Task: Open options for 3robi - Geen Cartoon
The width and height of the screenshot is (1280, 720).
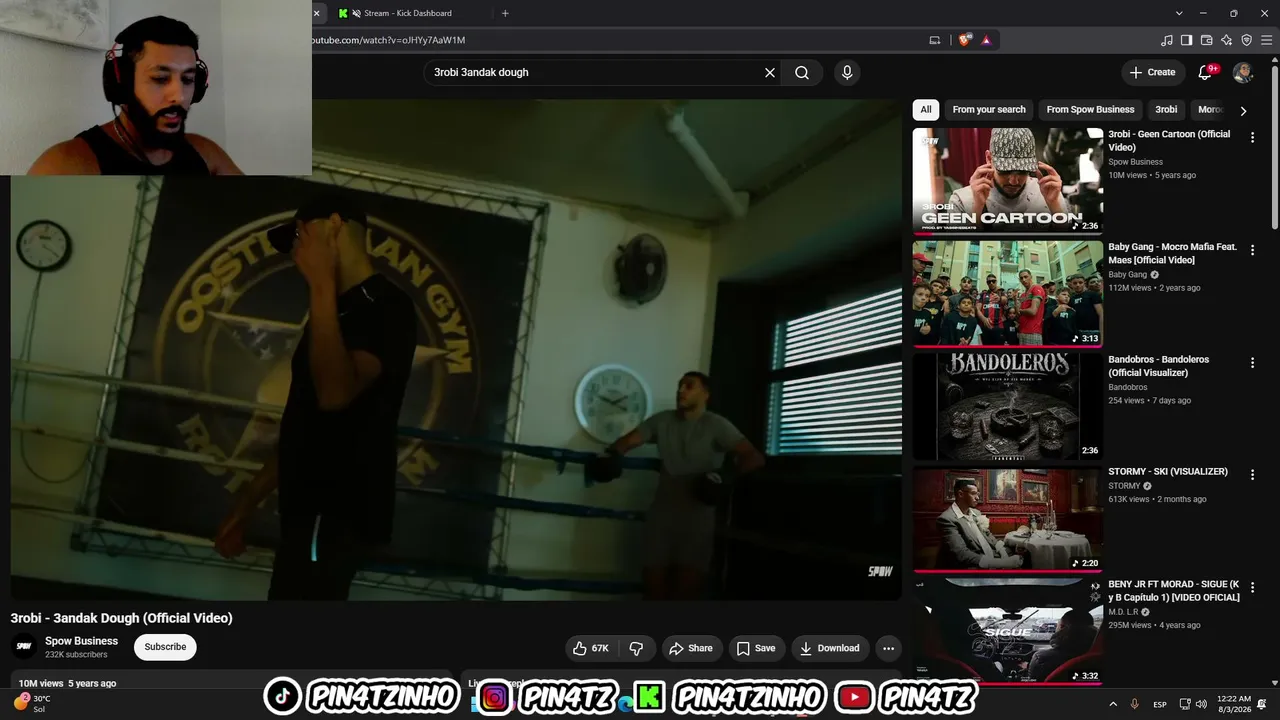Action: point(1252,138)
